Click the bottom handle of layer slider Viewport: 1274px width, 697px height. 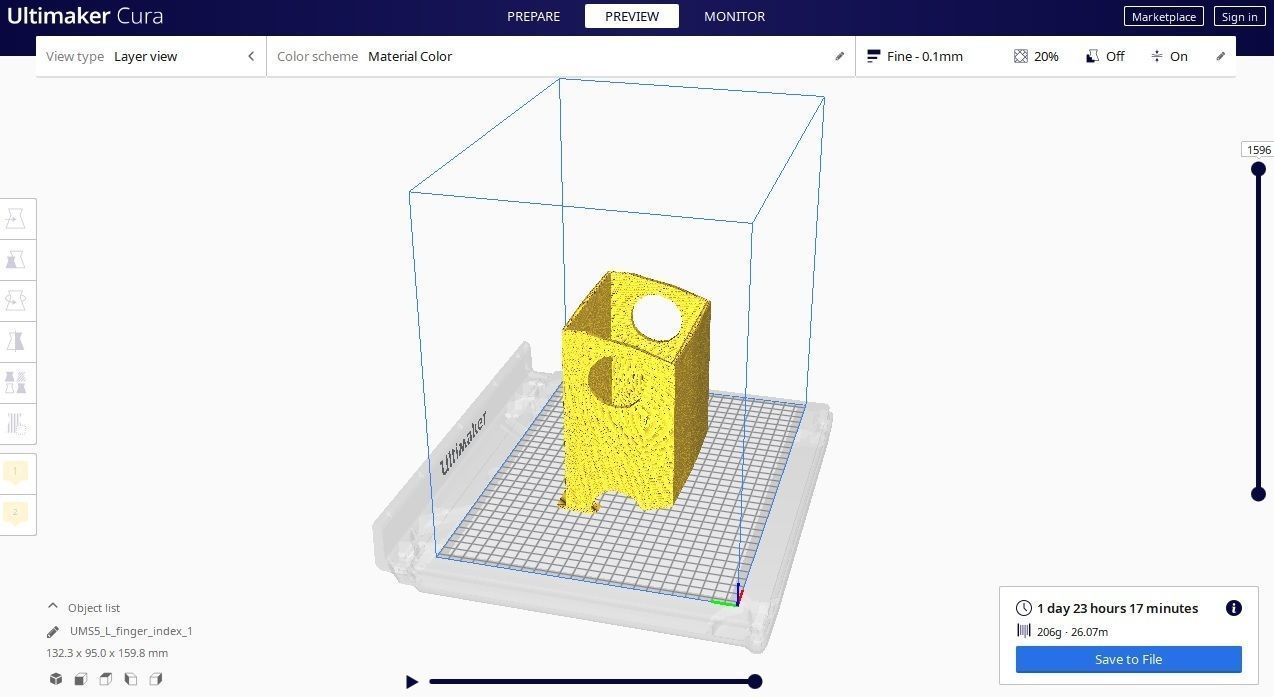(1258, 494)
